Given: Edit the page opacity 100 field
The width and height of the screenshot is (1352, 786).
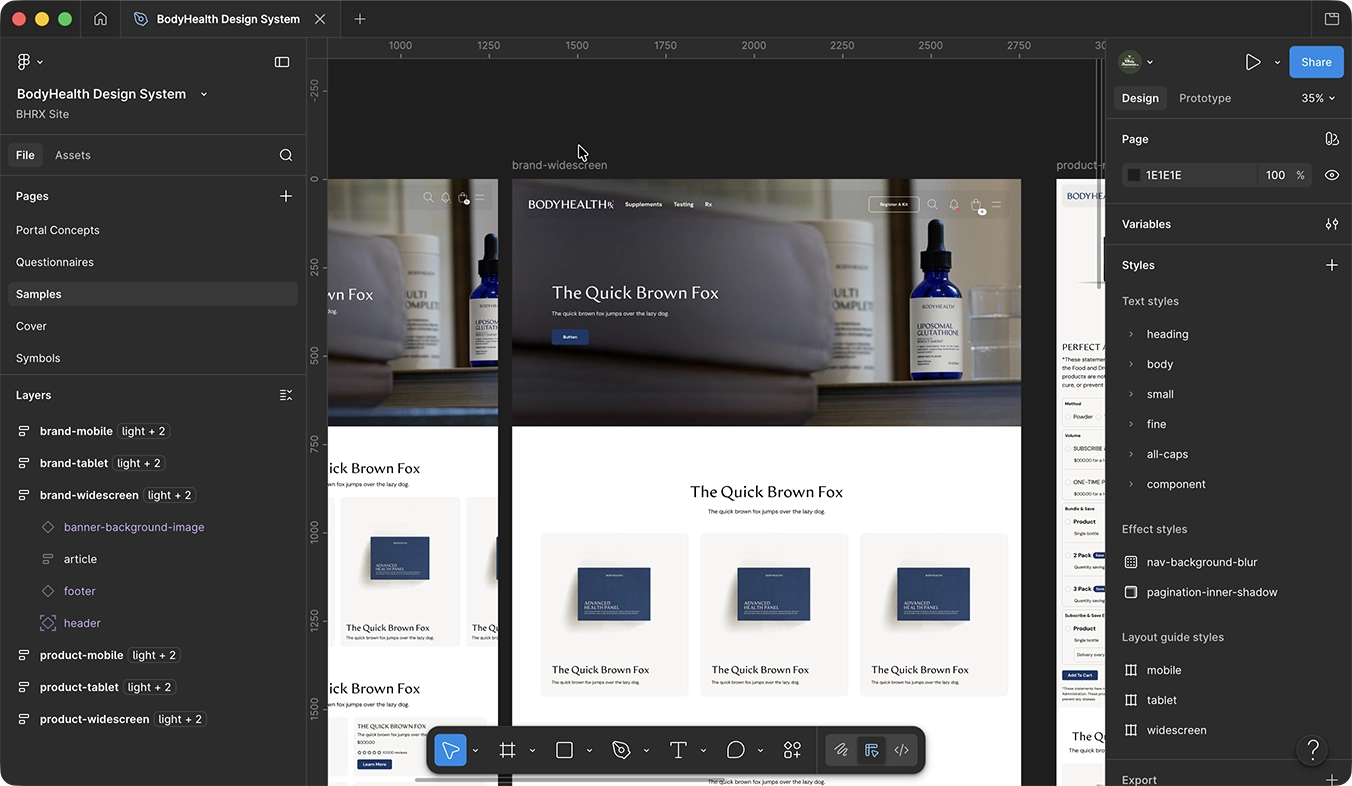Looking at the screenshot, I should (x=1275, y=175).
